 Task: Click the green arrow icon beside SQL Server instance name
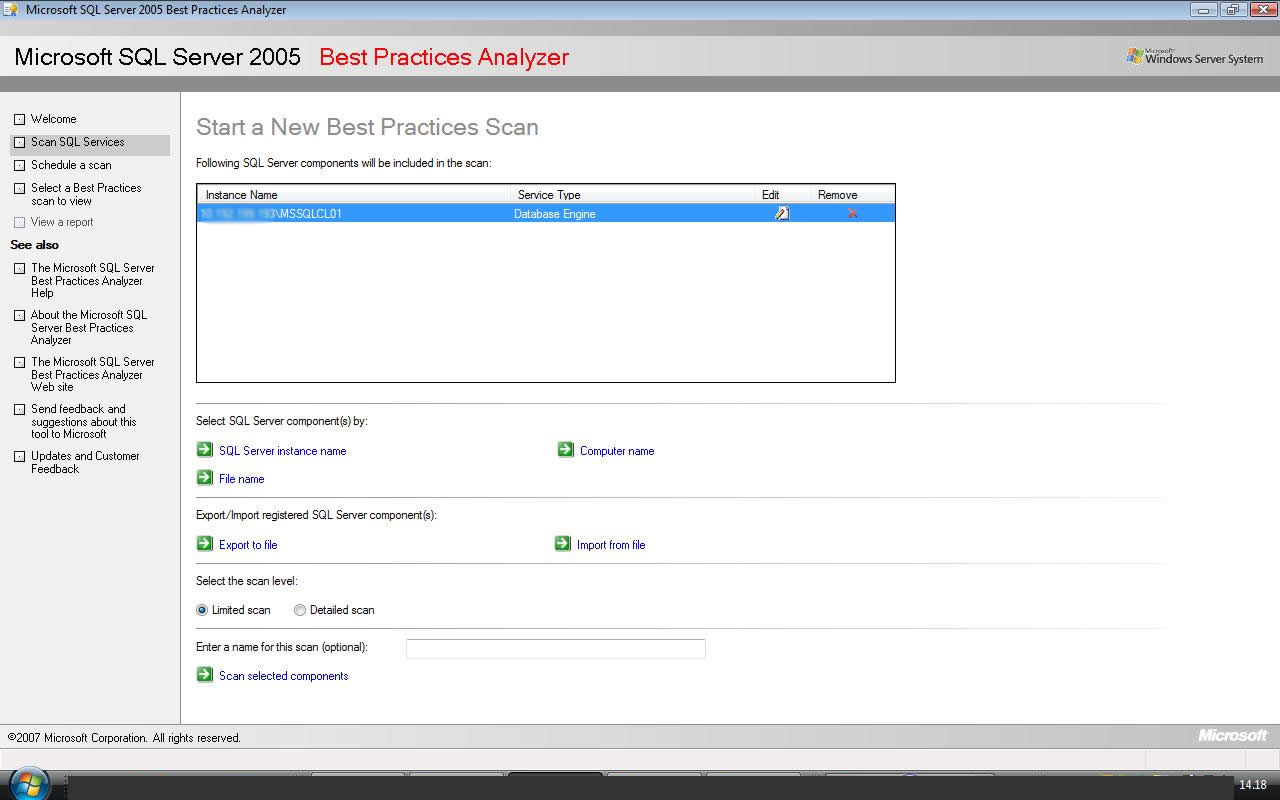(x=205, y=450)
